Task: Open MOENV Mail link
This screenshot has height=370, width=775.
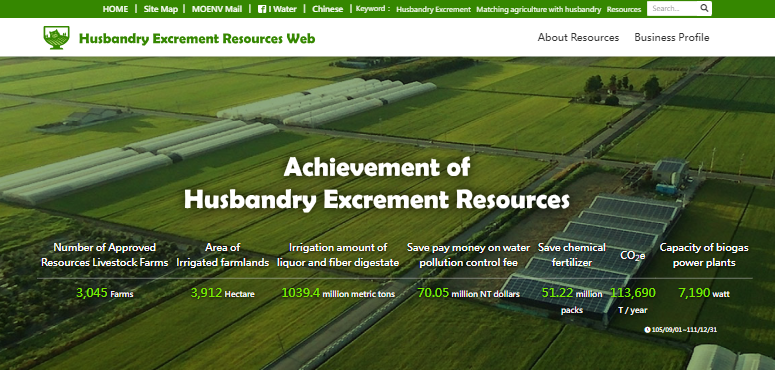Action: click(x=217, y=9)
